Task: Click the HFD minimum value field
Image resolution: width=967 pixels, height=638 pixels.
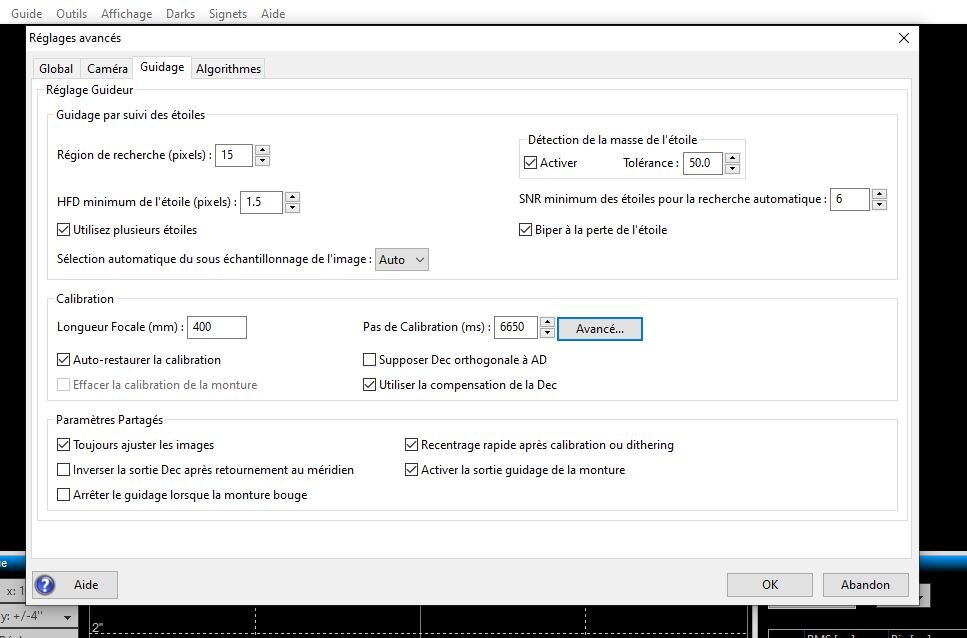Action: tap(261, 202)
